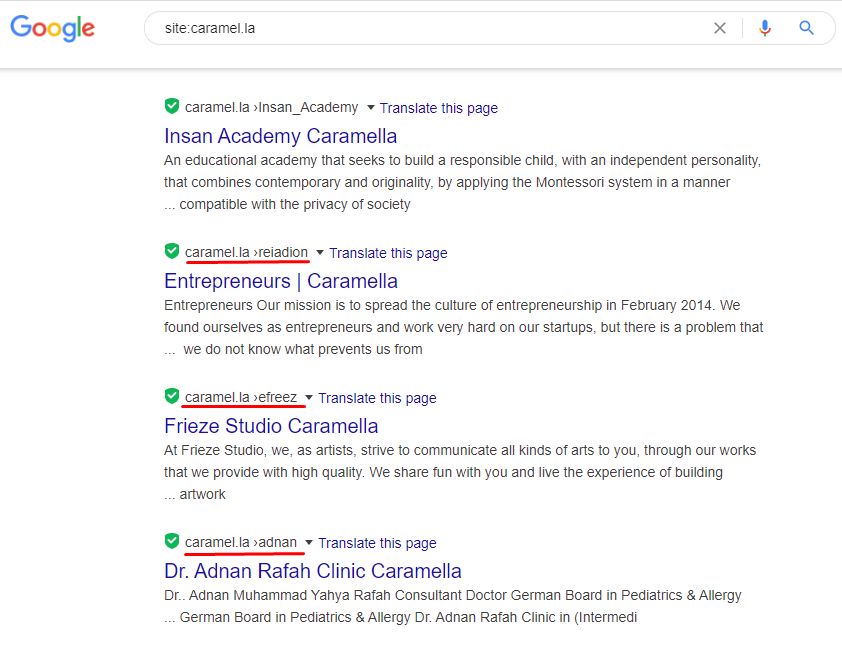Screen dimensions: 842x650
Task: Click the caramel.la ›efreez URL text
Action: point(241,398)
